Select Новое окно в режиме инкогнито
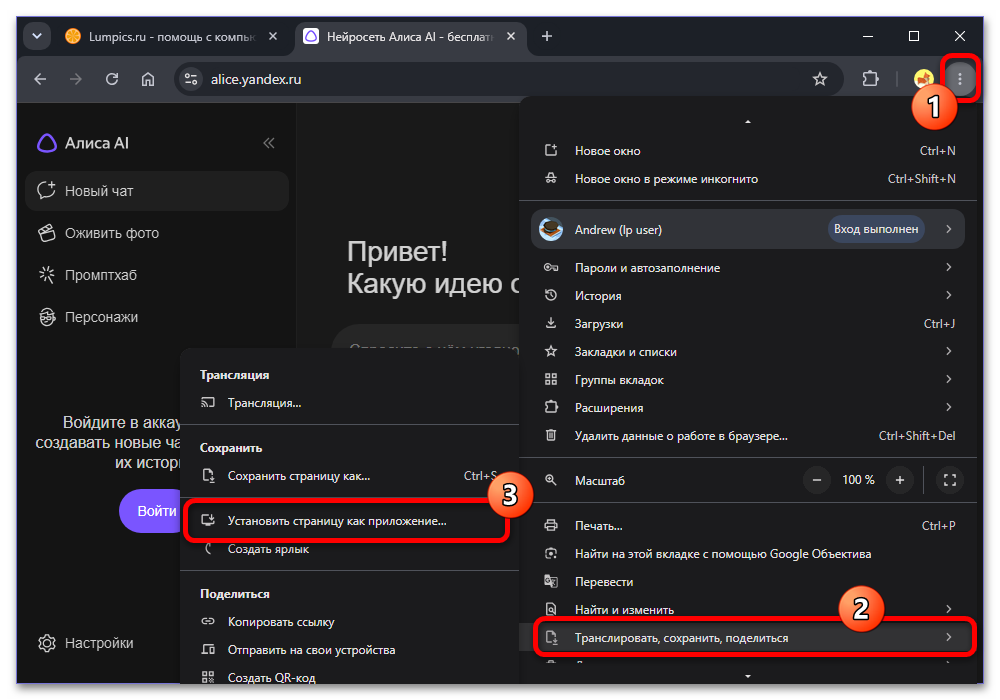 [748, 179]
